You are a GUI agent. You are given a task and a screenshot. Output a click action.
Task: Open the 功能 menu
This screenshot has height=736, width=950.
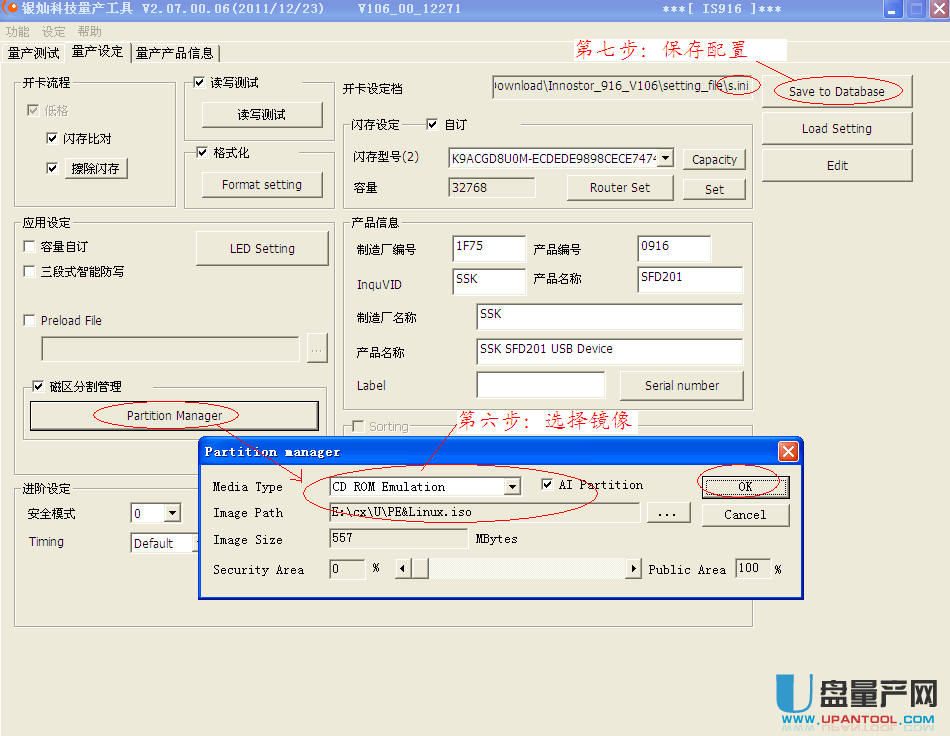pos(17,32)
